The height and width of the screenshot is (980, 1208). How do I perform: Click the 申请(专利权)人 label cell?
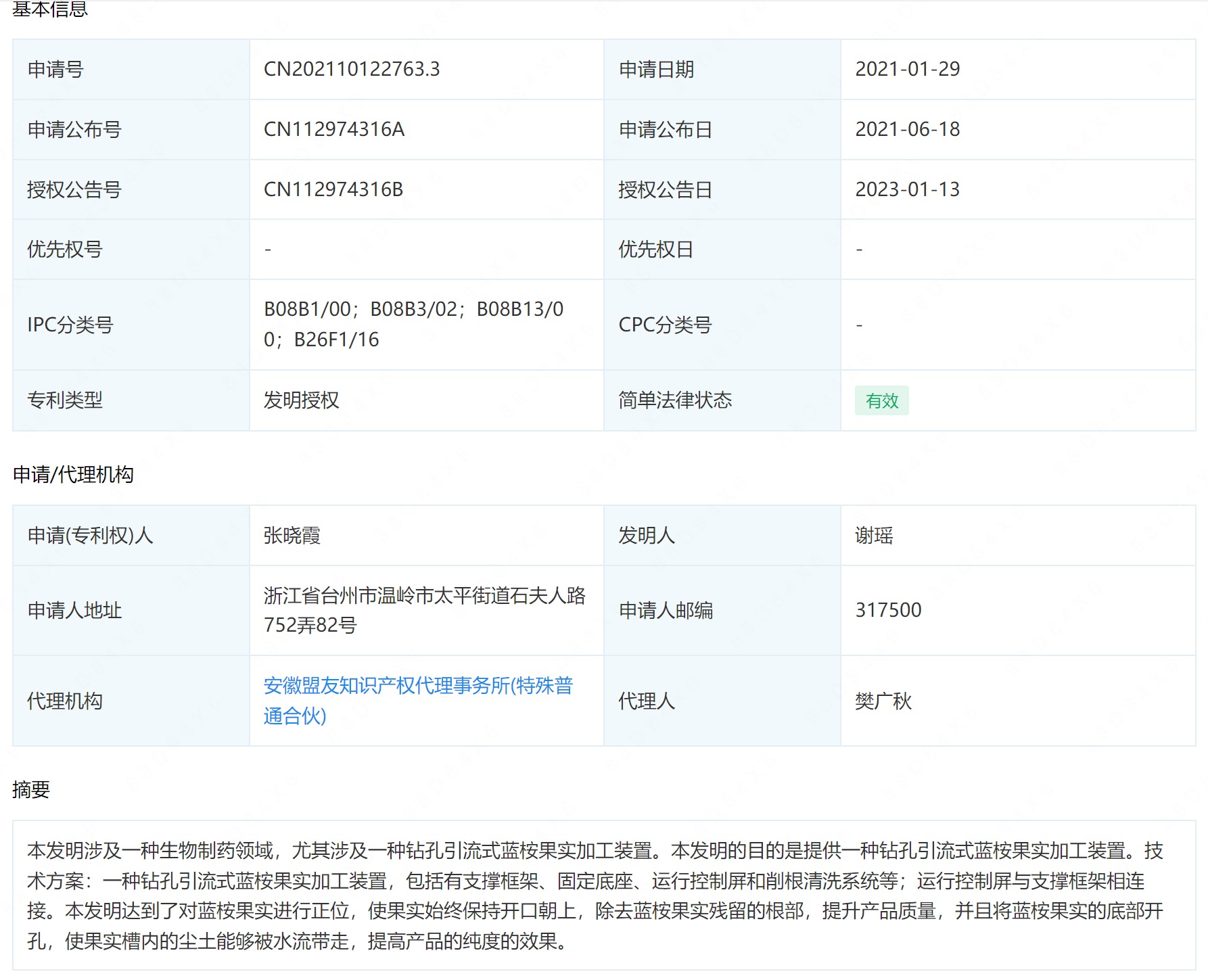pyautogui.click(x=131, y=536)
